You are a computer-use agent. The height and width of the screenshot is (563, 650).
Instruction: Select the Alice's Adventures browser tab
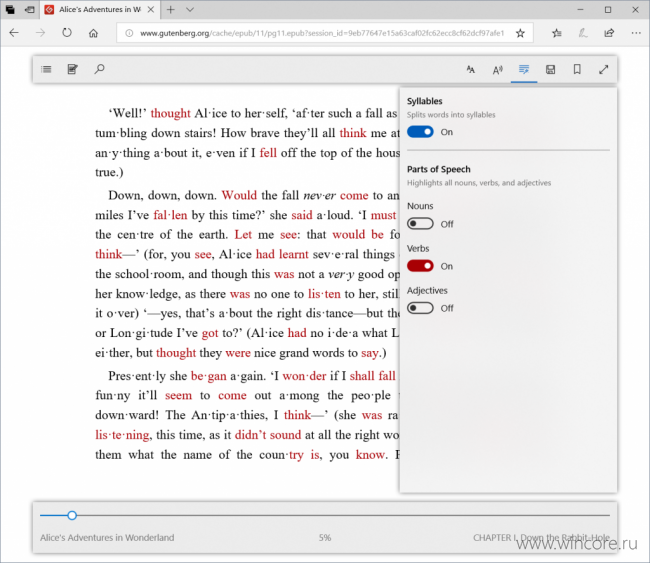[99, 10]
